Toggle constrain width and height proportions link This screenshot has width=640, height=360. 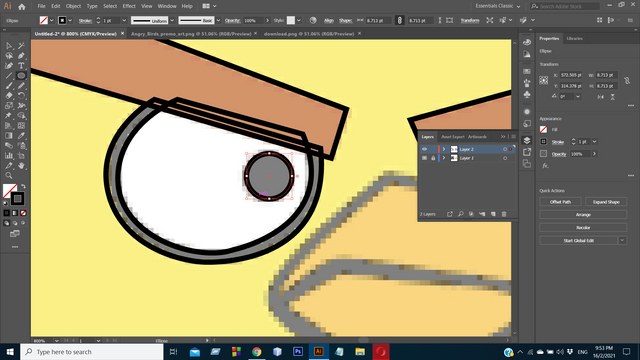click(400, 20)
